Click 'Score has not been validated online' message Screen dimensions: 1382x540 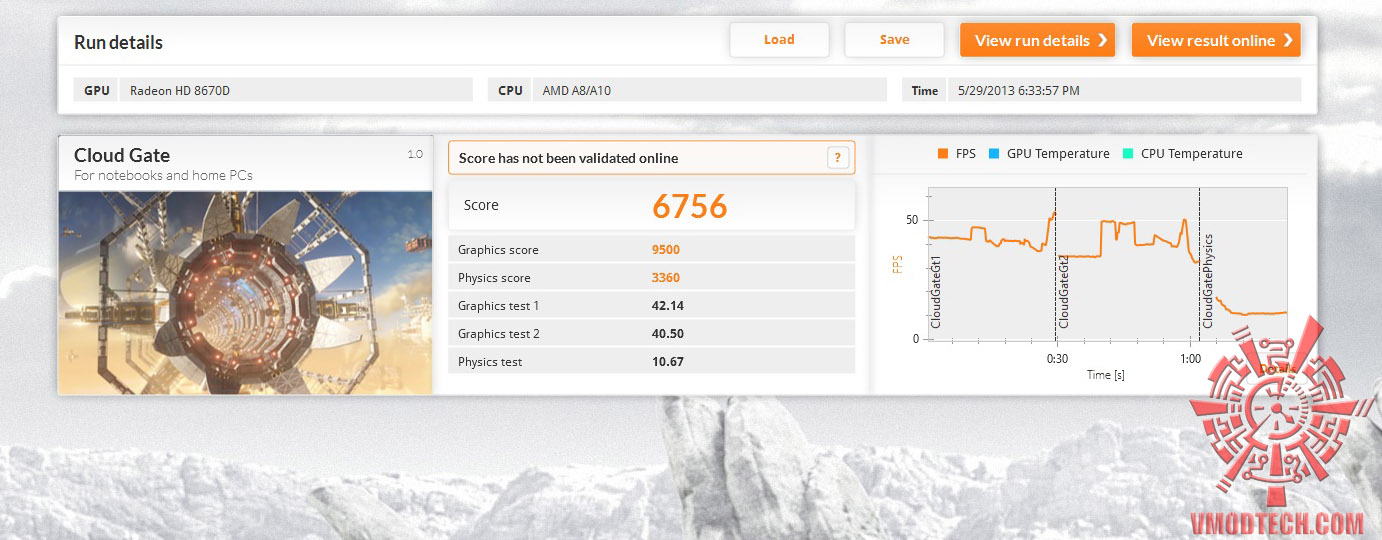(x=569, y=158)
